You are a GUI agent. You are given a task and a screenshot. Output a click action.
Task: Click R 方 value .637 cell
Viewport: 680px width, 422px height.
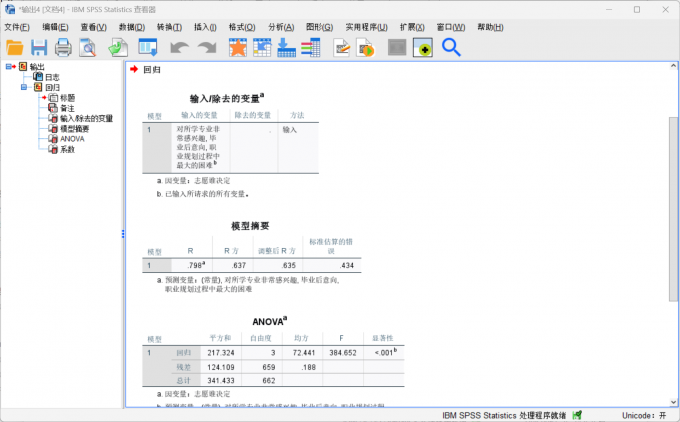(232, 265)
